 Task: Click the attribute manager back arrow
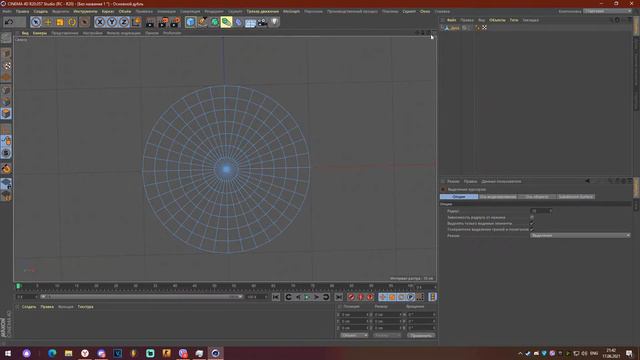click(x=588, y=181)
